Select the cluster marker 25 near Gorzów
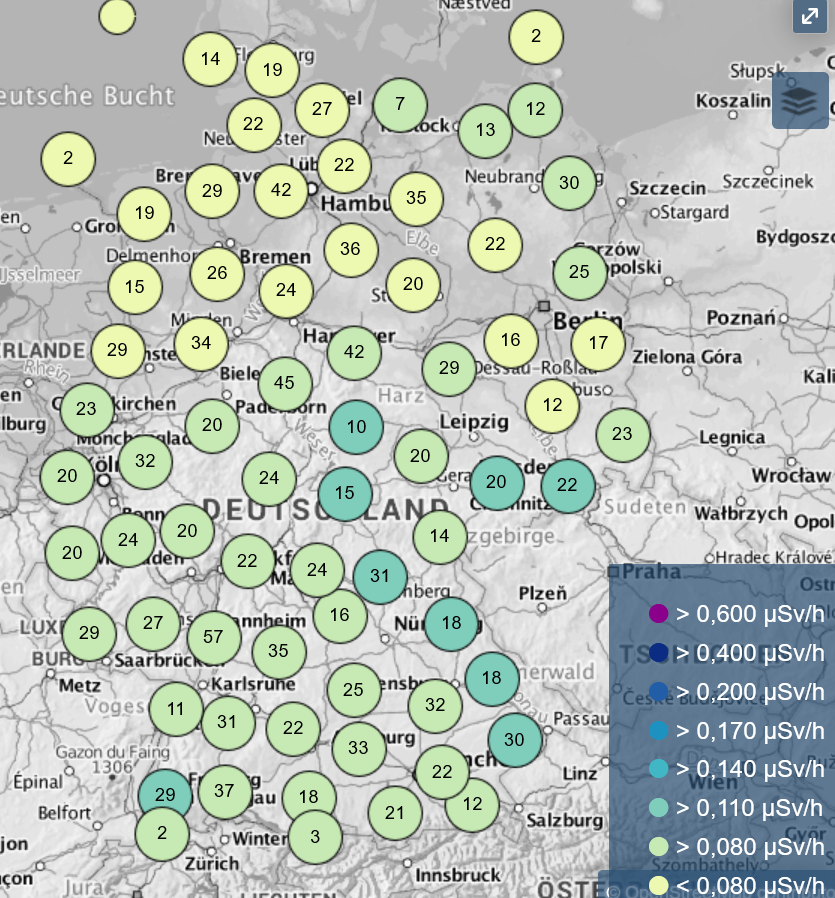Viewport: 835px width, 898px height. pos(580,272)
